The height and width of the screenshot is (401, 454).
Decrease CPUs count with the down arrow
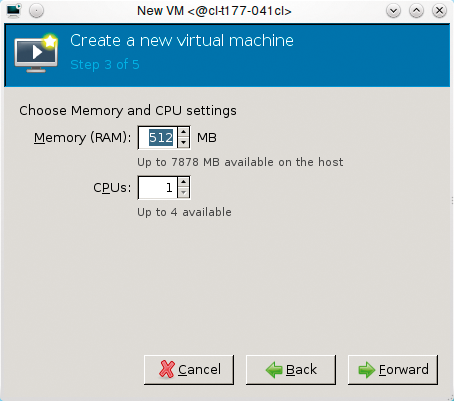click(x=183, y=193)
